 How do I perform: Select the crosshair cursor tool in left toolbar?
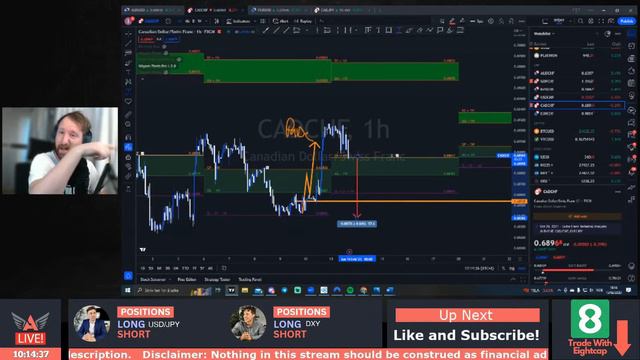pyautogui.click(x=129, y=33)
